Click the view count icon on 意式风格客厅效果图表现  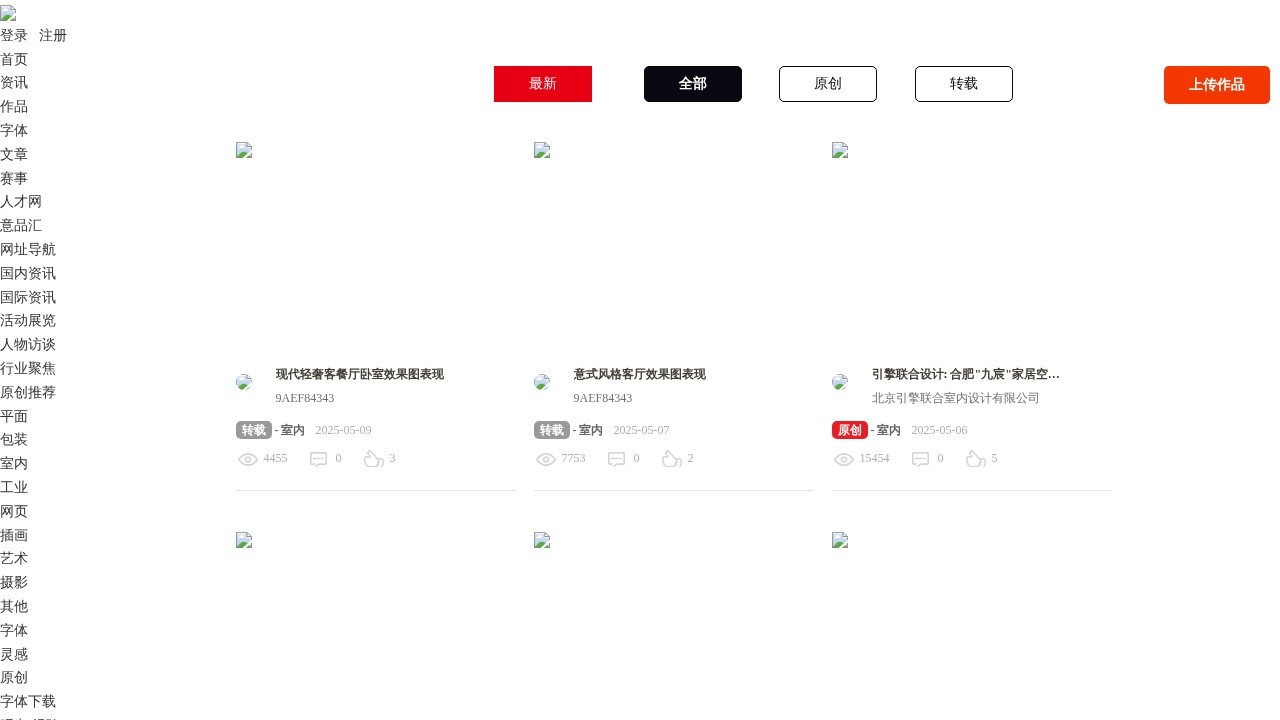tap(546, 459)
